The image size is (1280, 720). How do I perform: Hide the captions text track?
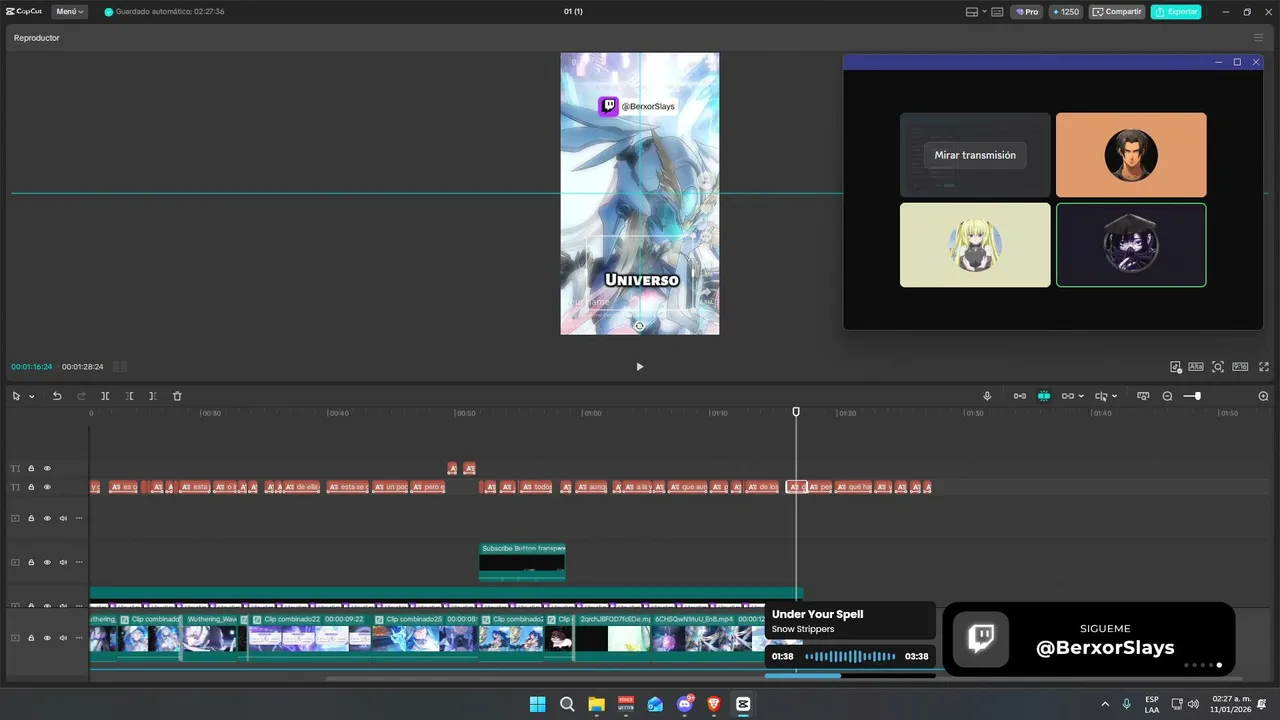[47, 487]
